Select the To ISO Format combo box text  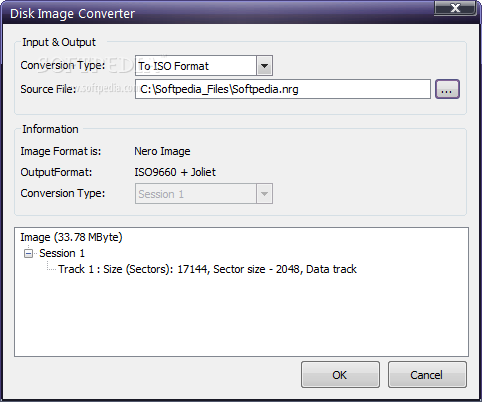[174, 66]
